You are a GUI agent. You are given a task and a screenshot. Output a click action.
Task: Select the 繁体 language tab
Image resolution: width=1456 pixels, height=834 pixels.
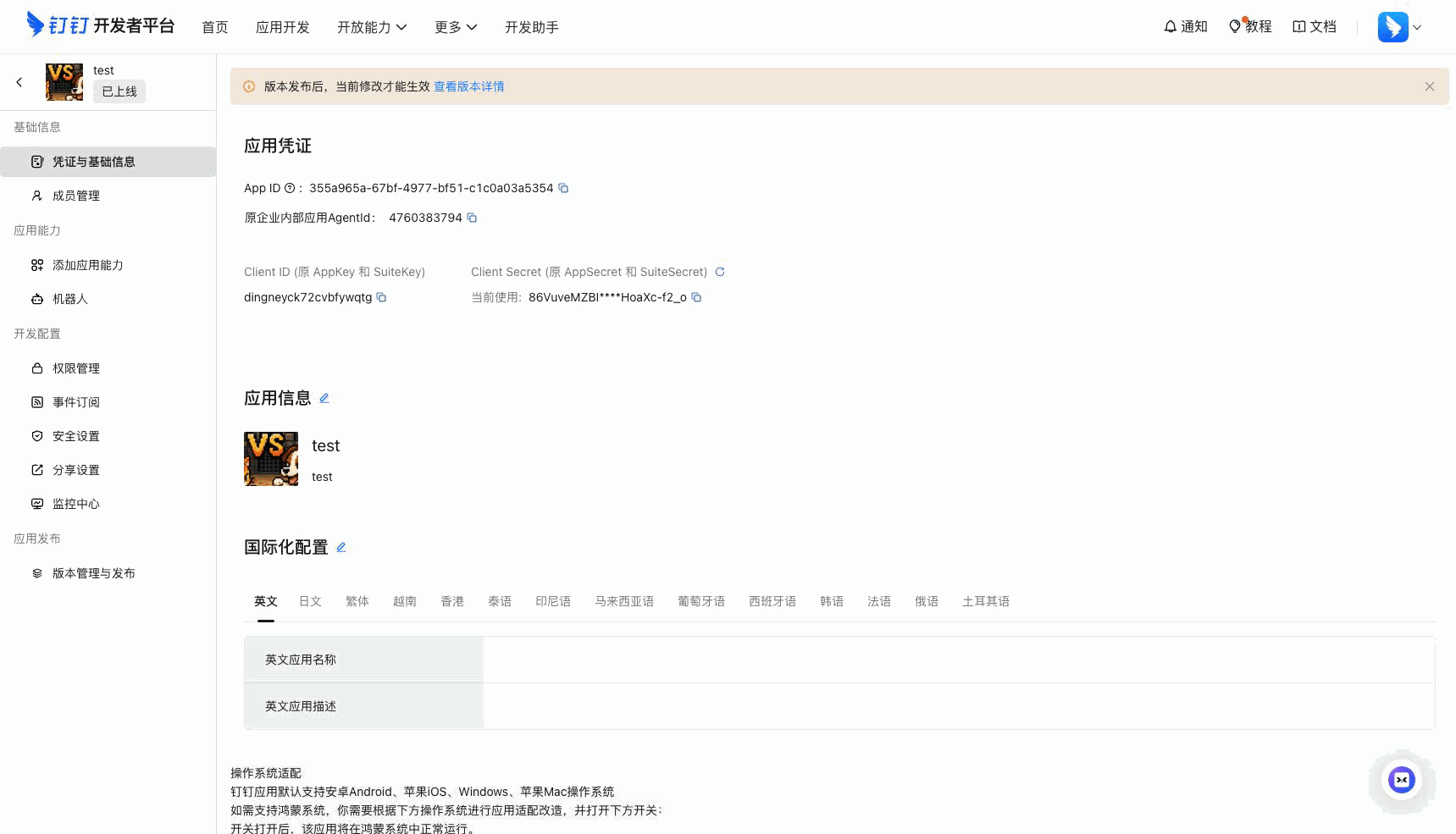pos(357,601)
